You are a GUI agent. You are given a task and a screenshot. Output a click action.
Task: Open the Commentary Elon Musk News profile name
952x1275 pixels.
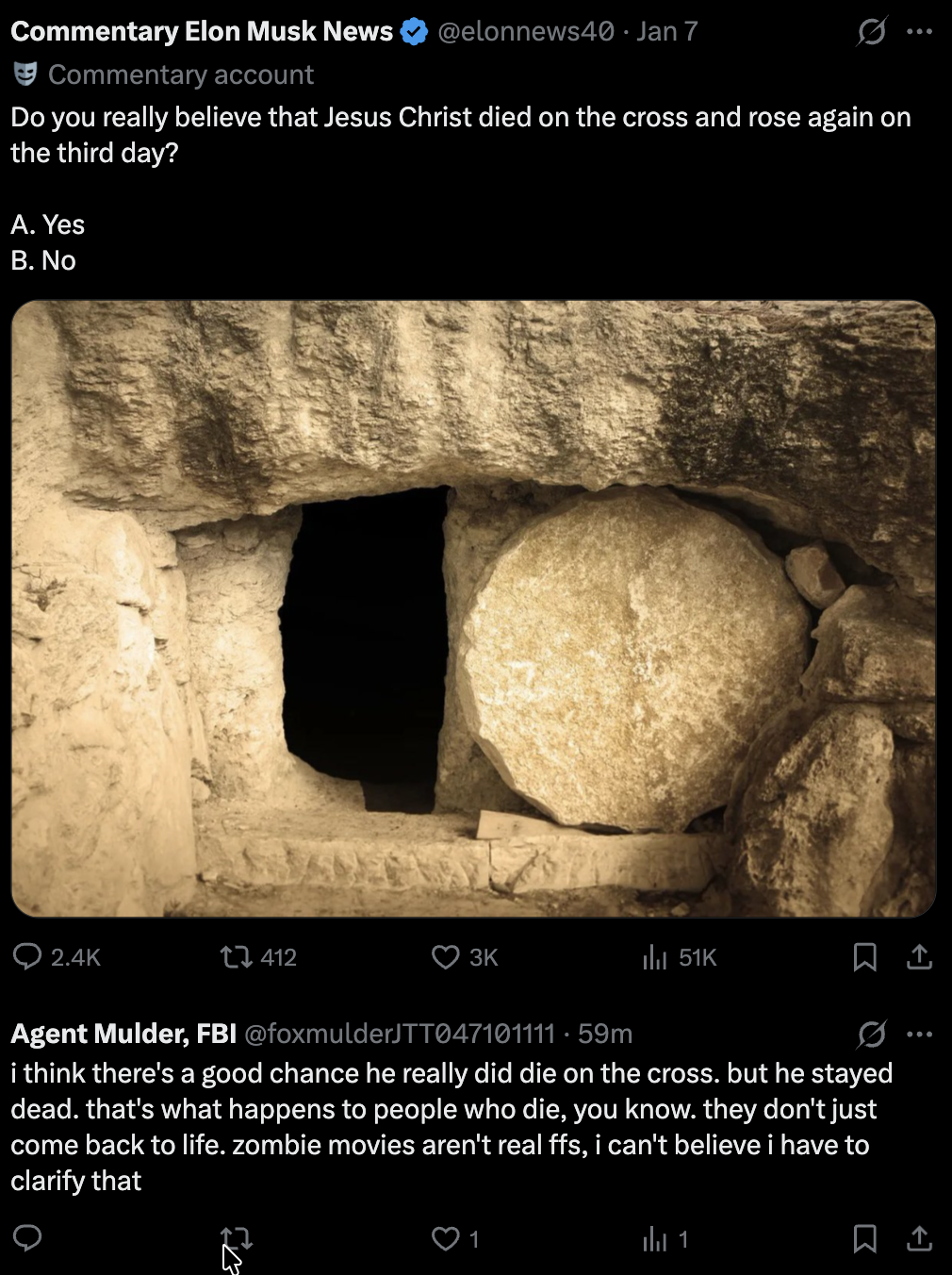tap(202, 31)
